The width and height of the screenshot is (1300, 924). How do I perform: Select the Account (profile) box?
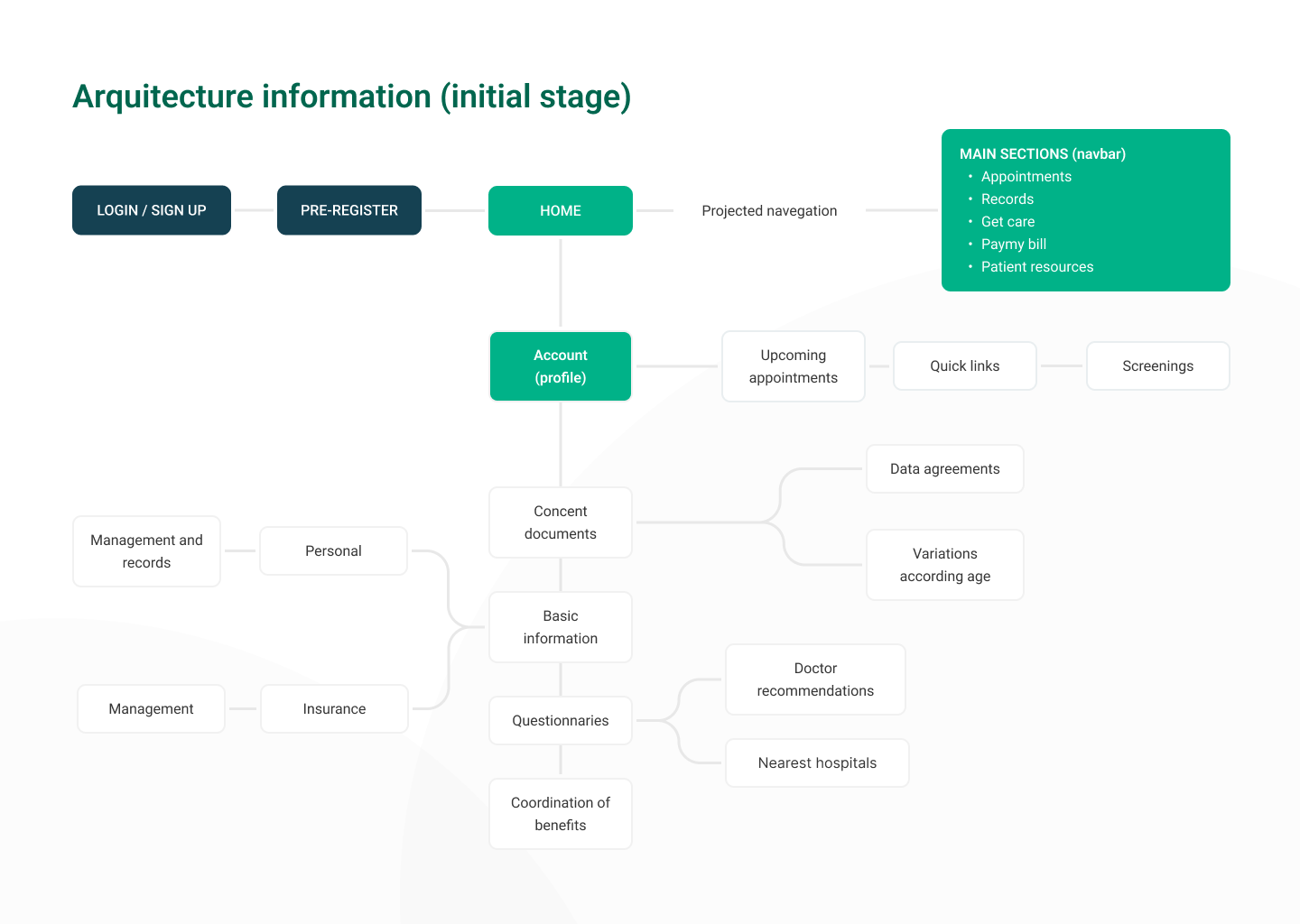(561, 366)
